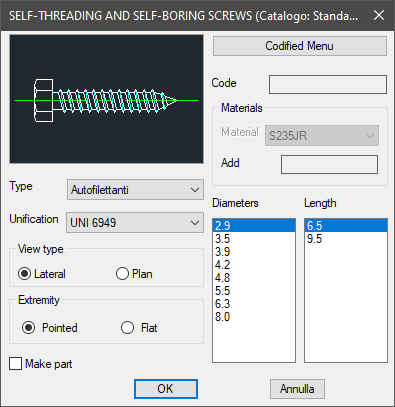This screenshot has height=407, width=395.
Task: Select the Lateral view type
Action: [42, 274]
